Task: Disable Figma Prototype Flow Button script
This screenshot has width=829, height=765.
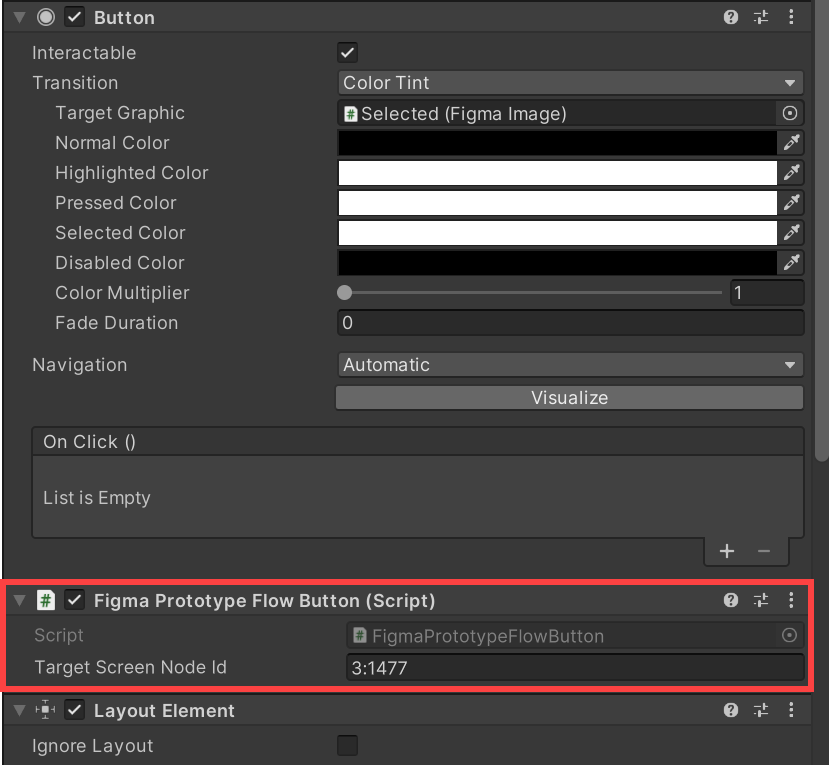Action: tap(75, 601)
